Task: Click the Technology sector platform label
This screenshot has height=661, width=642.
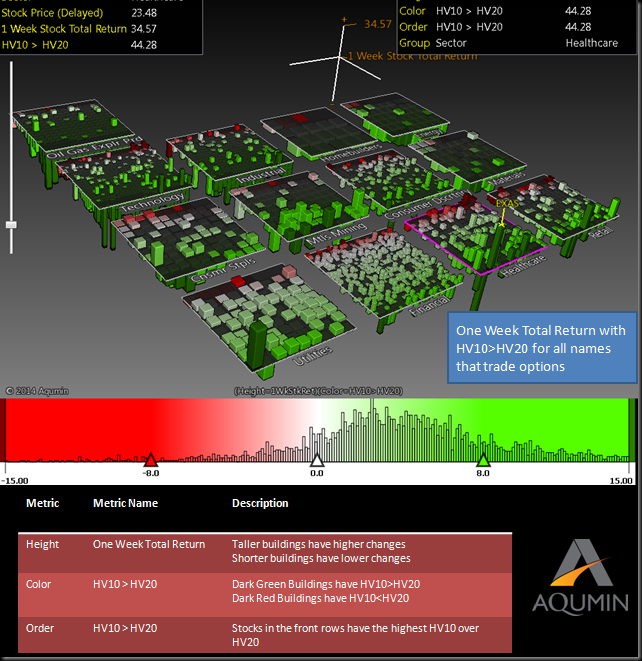Action: [x=153, y=202]
